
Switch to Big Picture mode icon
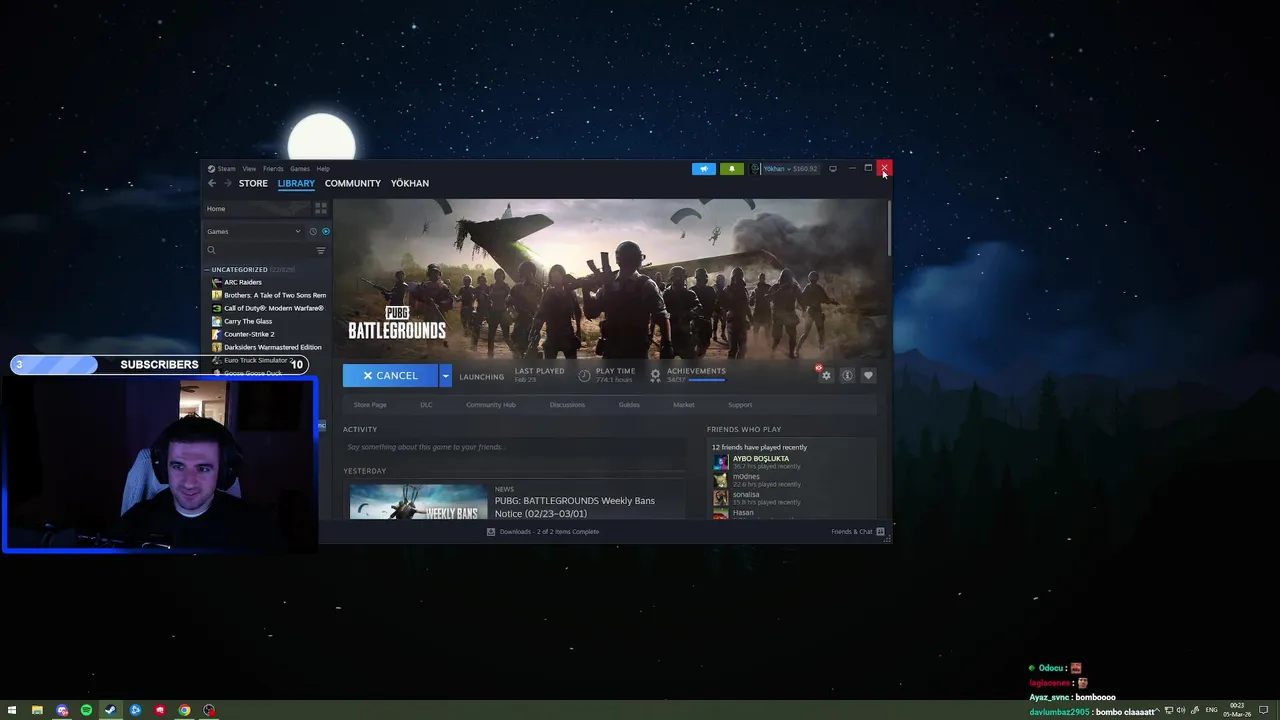click(833, 169)
